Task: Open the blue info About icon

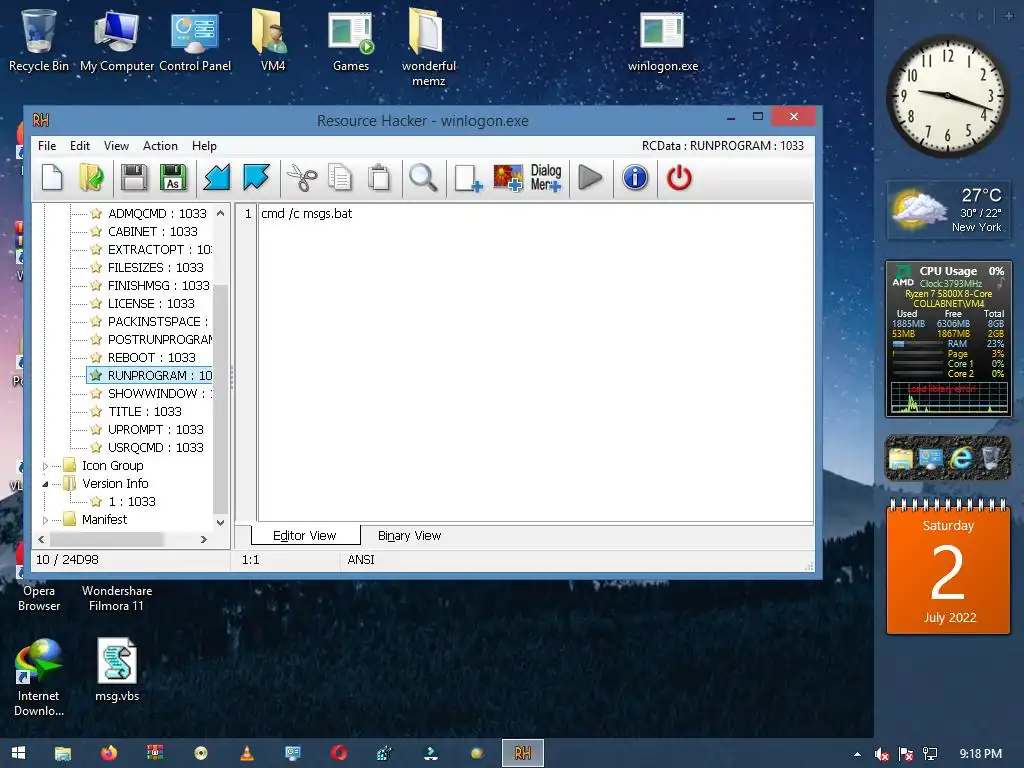Action: 635,178
